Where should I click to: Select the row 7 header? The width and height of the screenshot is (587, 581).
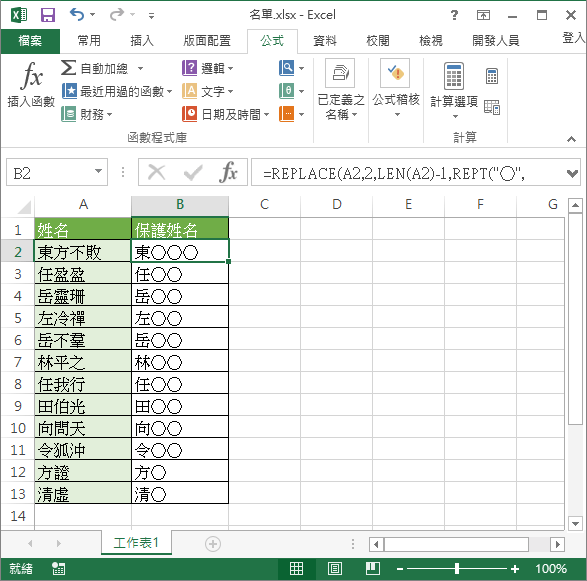(18, 362)
